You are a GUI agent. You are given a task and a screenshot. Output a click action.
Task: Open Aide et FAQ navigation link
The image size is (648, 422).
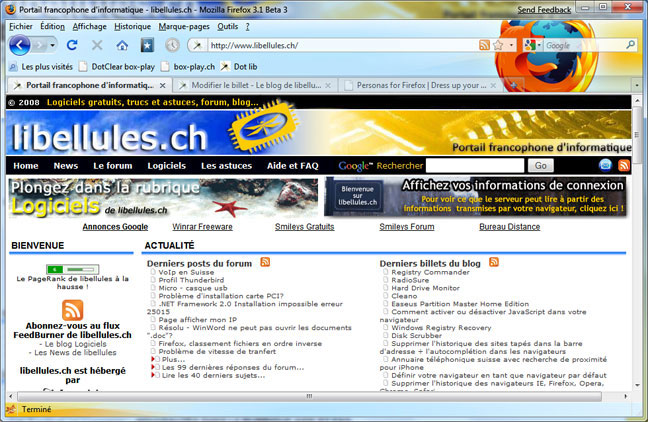tap(293, 166)
